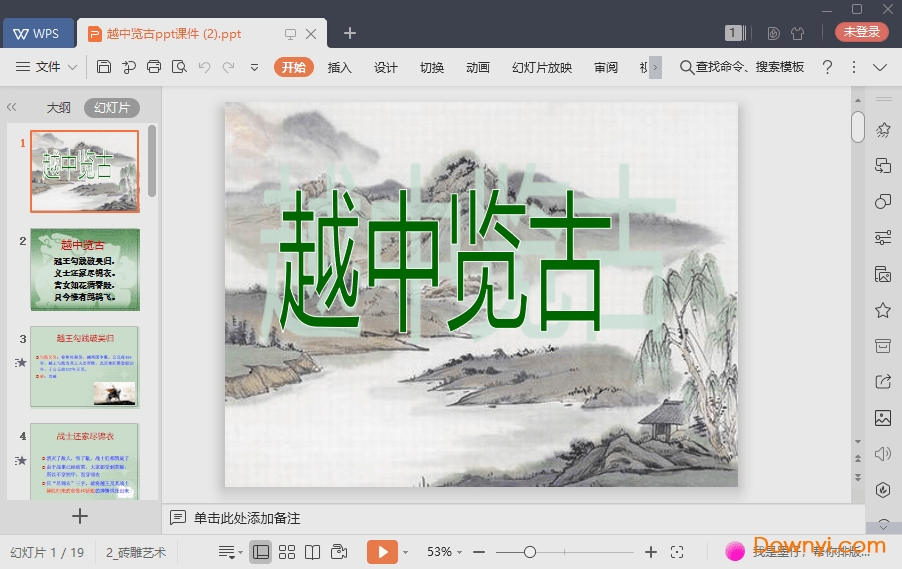Image resolution: width=902 pixels, height=569 pixels.
Task: Switch to the 大纲 outline tab
Action: tap(59, 108)
